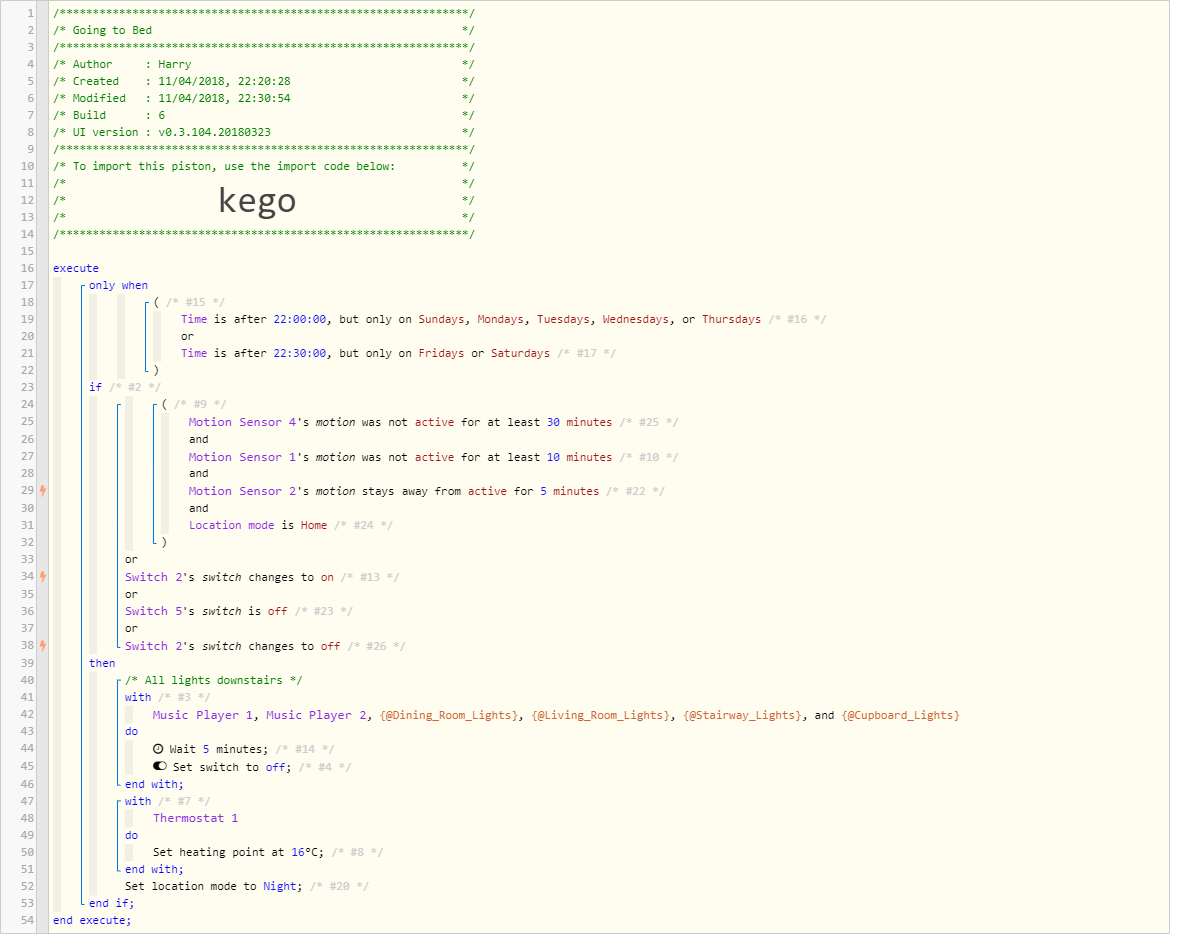Select the 'execute' keyword on line 16
This screenshot has height=942, width=1178.
(x=76, y=270)
